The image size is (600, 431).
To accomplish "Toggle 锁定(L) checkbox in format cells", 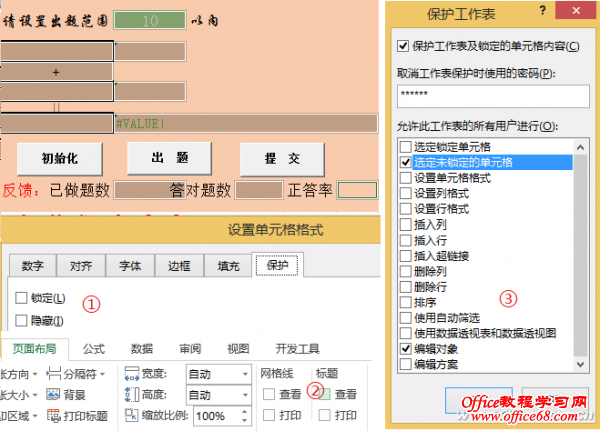I will (x=21, y=298).
